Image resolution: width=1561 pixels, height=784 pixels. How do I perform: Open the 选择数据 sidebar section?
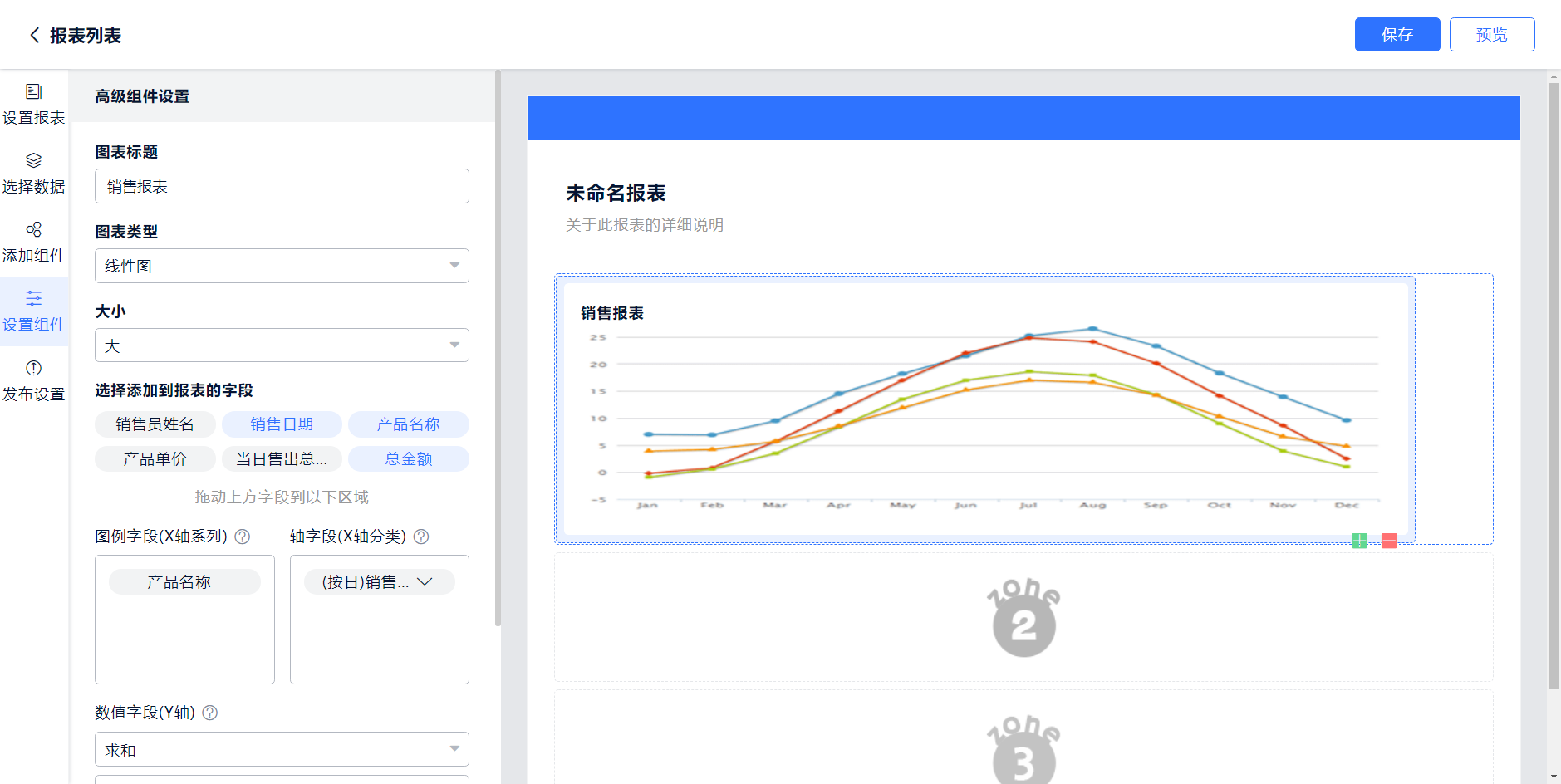[33, 173]
